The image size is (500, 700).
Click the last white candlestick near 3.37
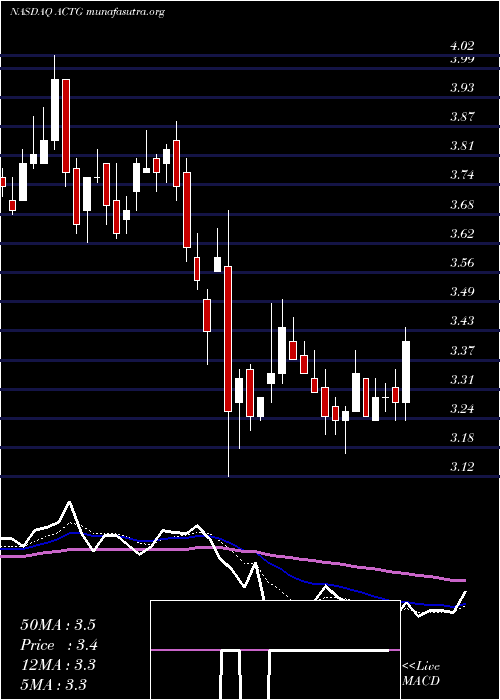(x=406, y=372)
